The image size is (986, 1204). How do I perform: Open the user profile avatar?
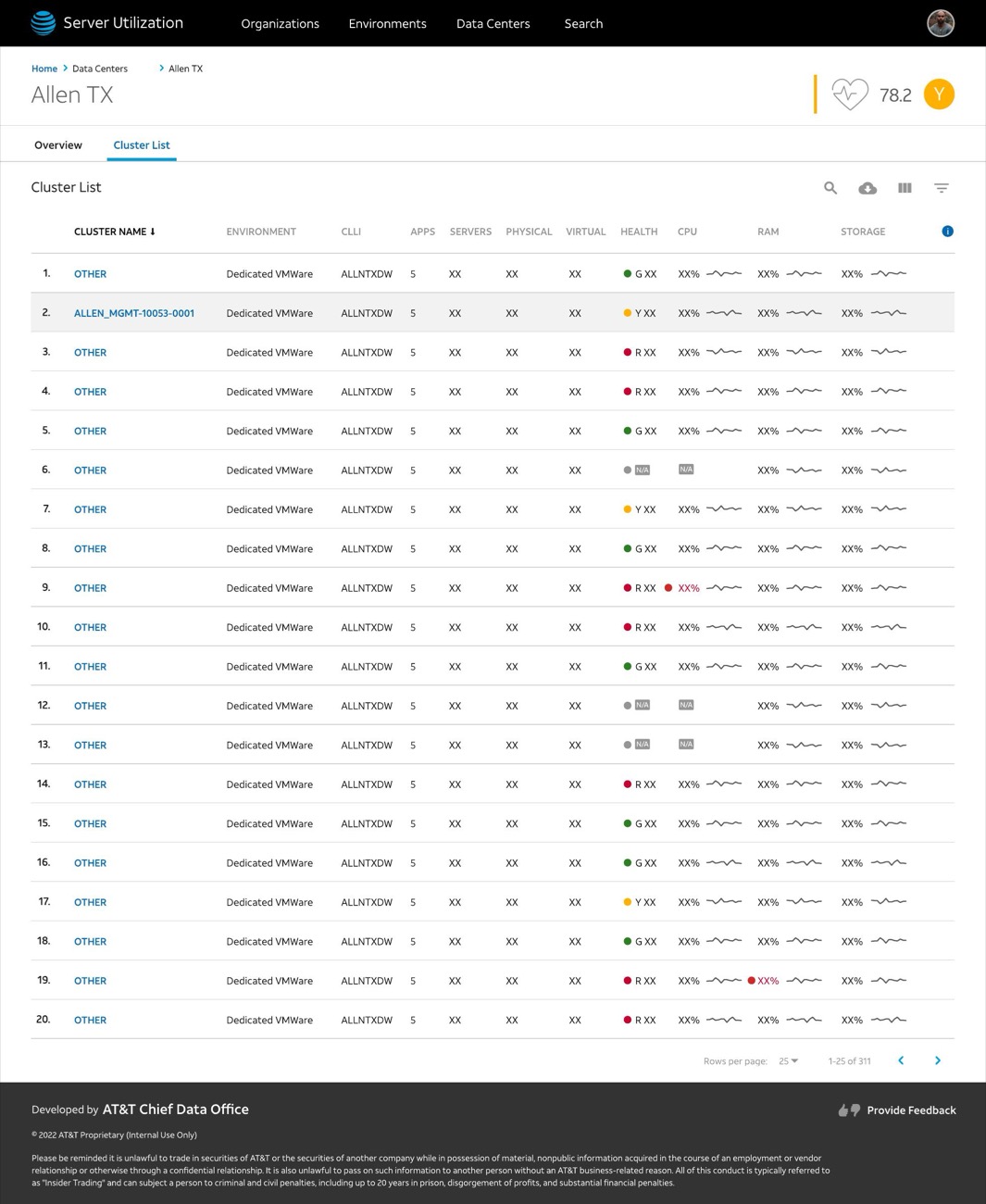point(941,23)
